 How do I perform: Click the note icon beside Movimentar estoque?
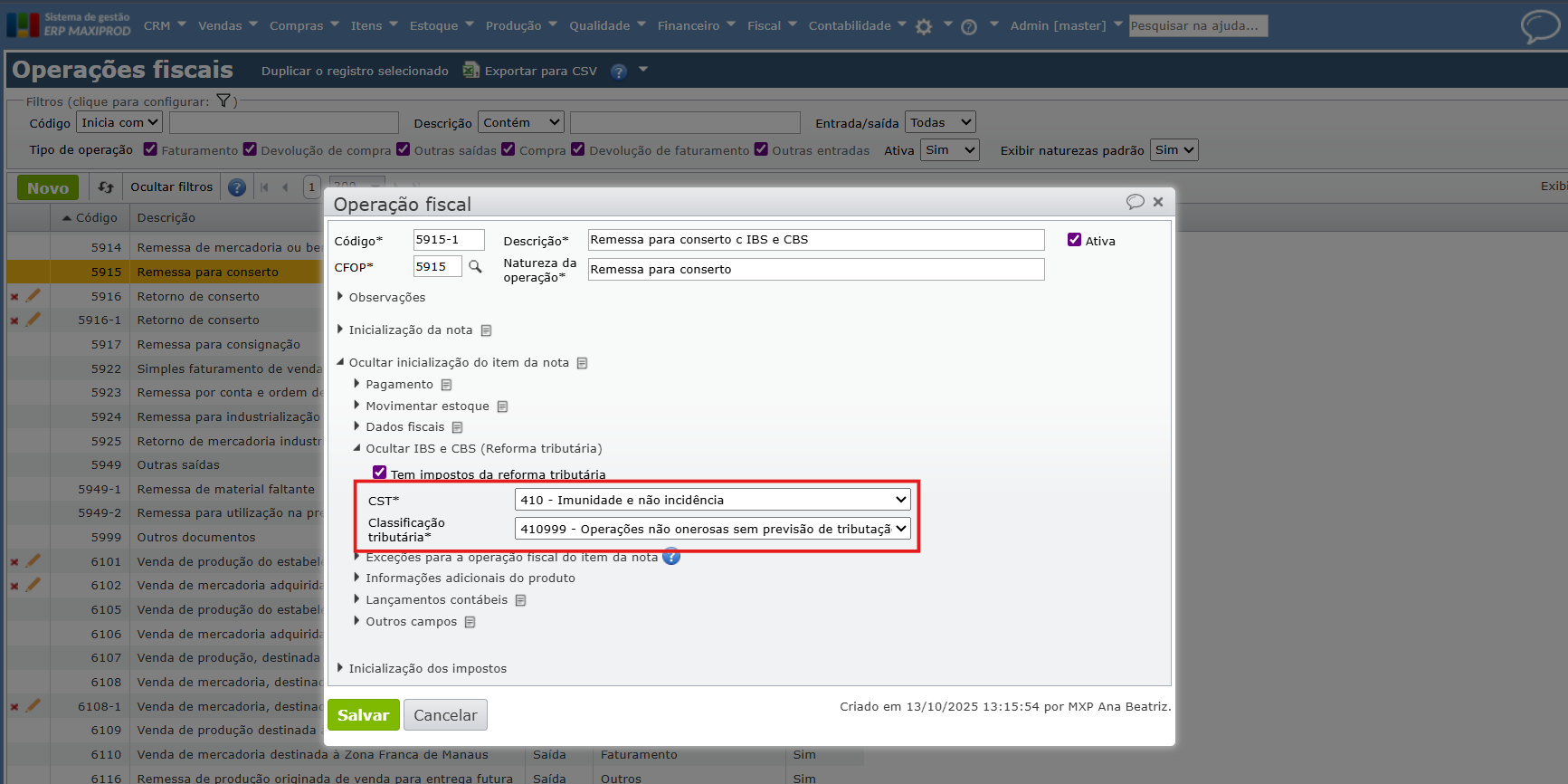(502, 406)
